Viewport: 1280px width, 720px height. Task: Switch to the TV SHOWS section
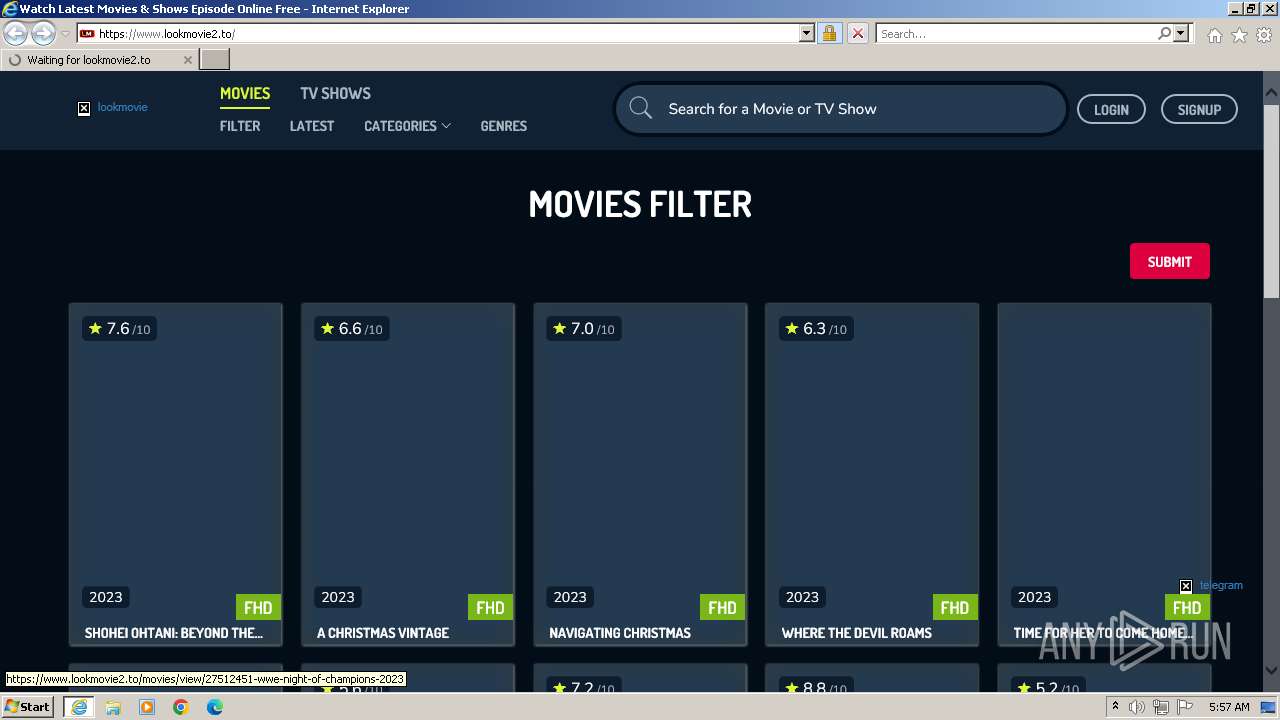point(335,93)
